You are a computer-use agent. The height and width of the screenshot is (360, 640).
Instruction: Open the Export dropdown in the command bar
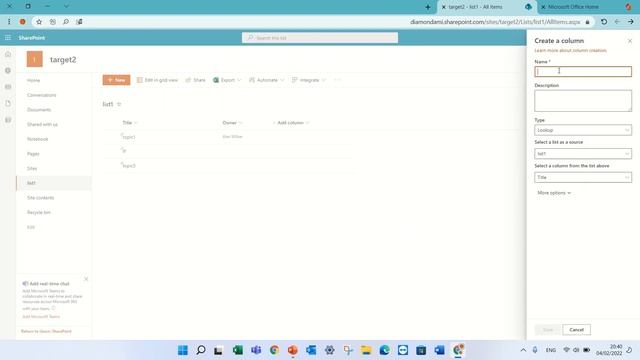227,80
